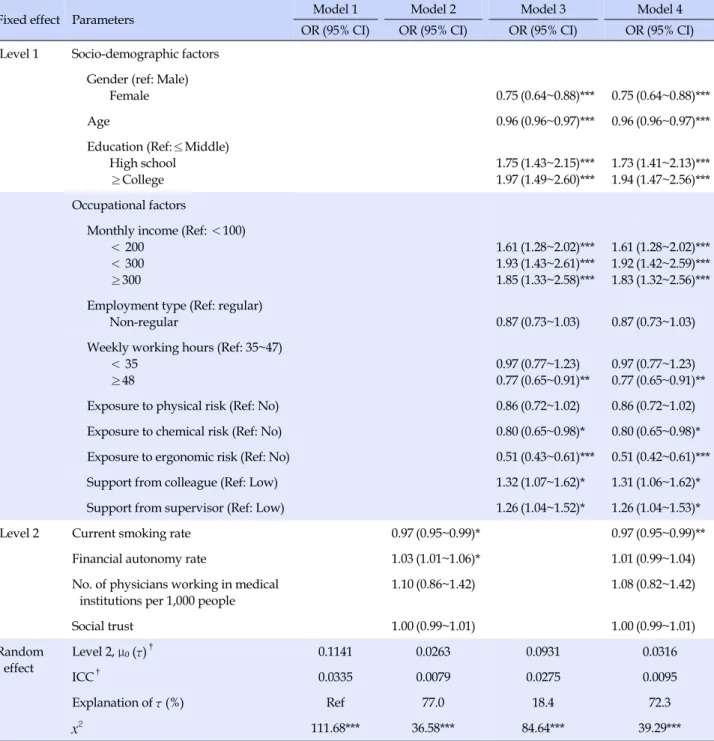Screen dimensions: 714x741
Task: Click Model 3 value 1.93 (1.43~2.61)
Action: (x=545, y=263)
